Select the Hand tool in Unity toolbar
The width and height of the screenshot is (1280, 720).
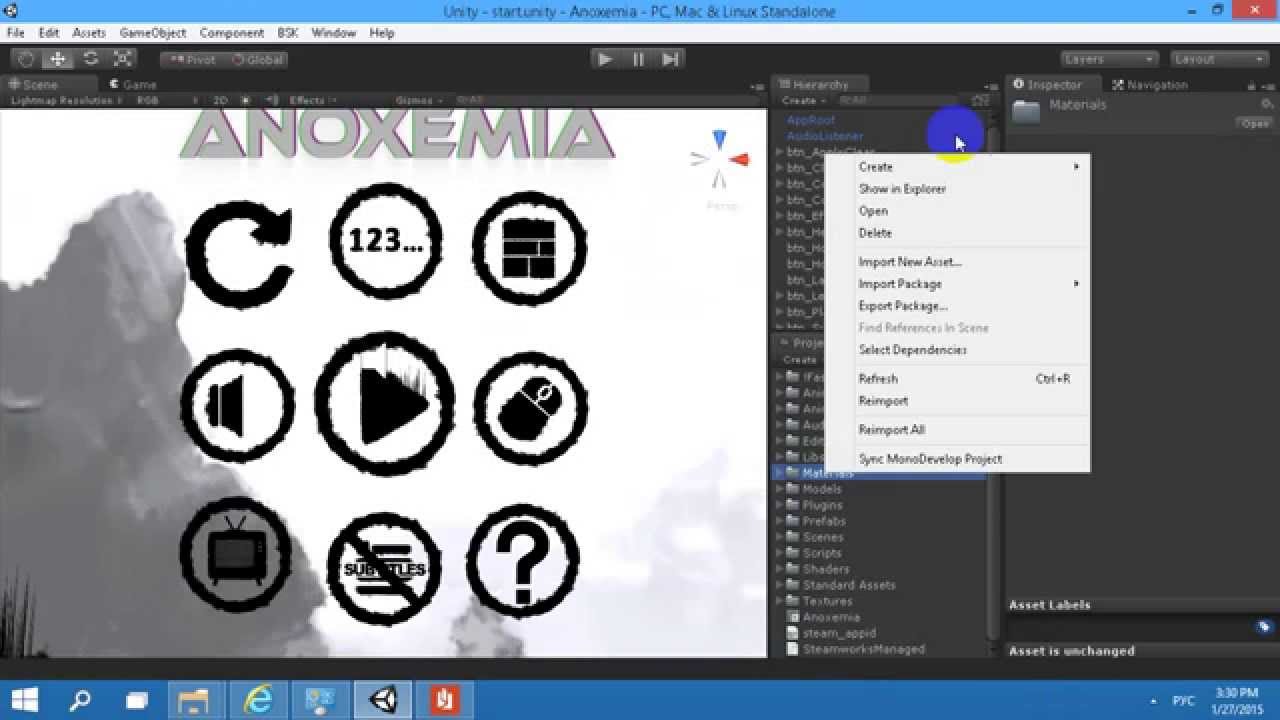tap(27, 59)
